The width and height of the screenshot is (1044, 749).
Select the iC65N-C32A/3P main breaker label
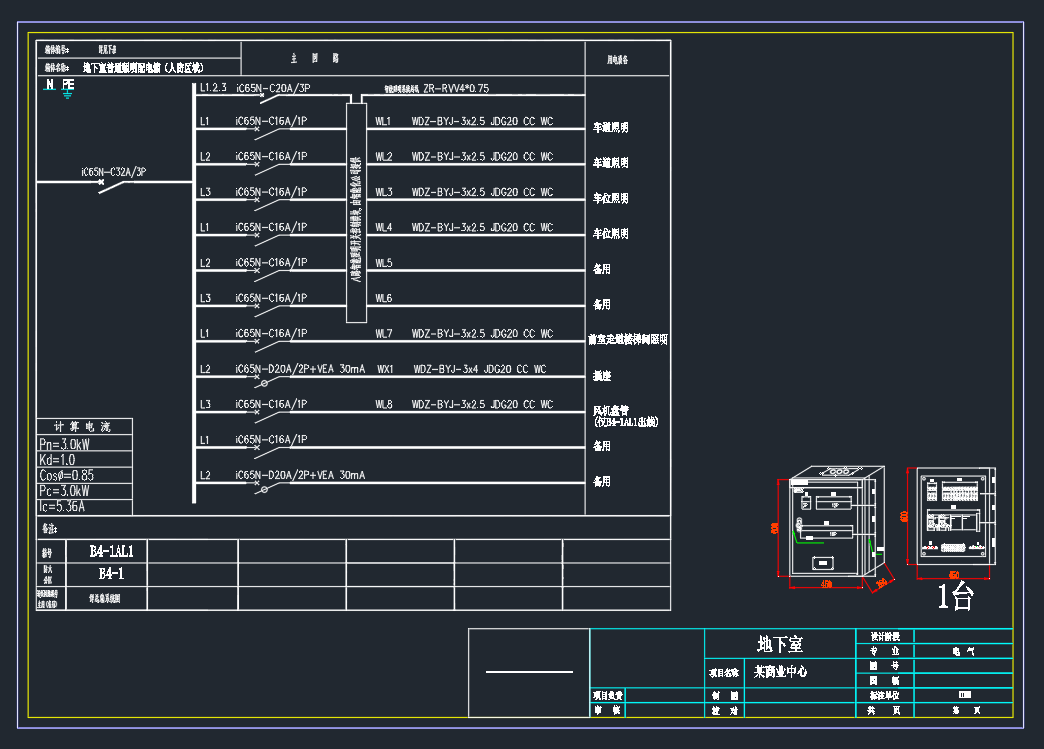pyautogui.click(x=114, y=172)
